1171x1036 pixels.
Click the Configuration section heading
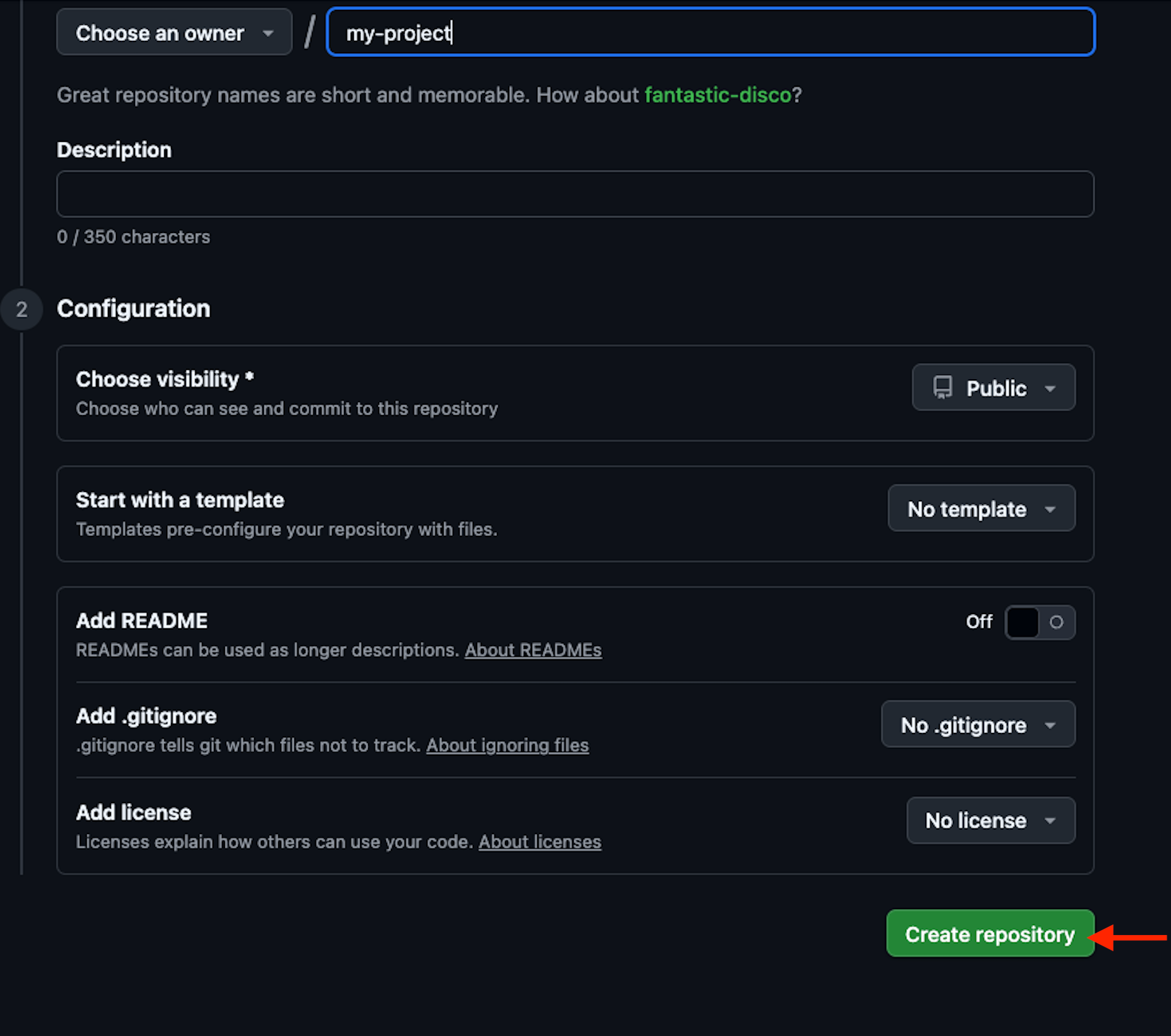(133, 309)
